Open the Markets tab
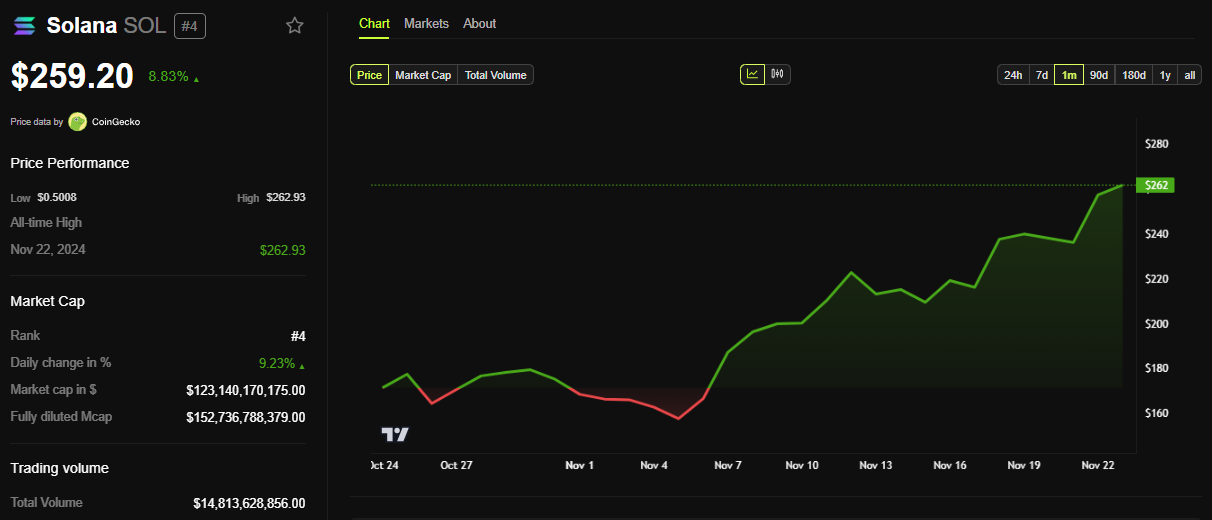 click(426, 23)
